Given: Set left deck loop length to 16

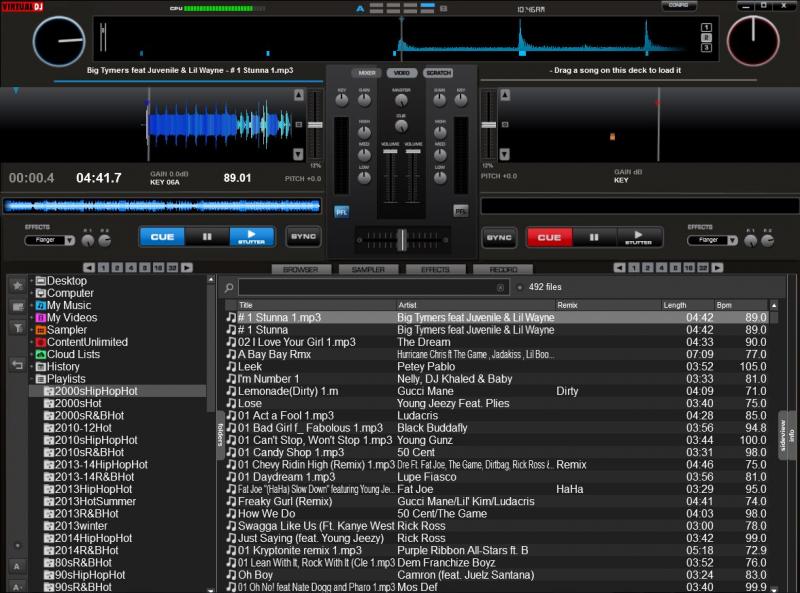Looking at the screenshot, I should click(159, 267).
